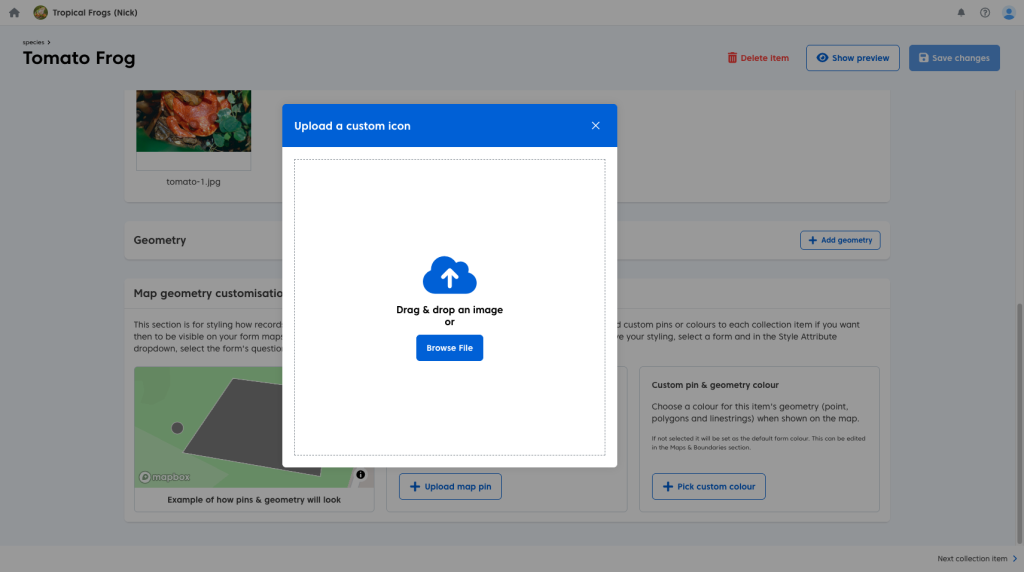Open the user account avatar
The width and height of the screenshot is (1024, 572).
pos(1008,12)
